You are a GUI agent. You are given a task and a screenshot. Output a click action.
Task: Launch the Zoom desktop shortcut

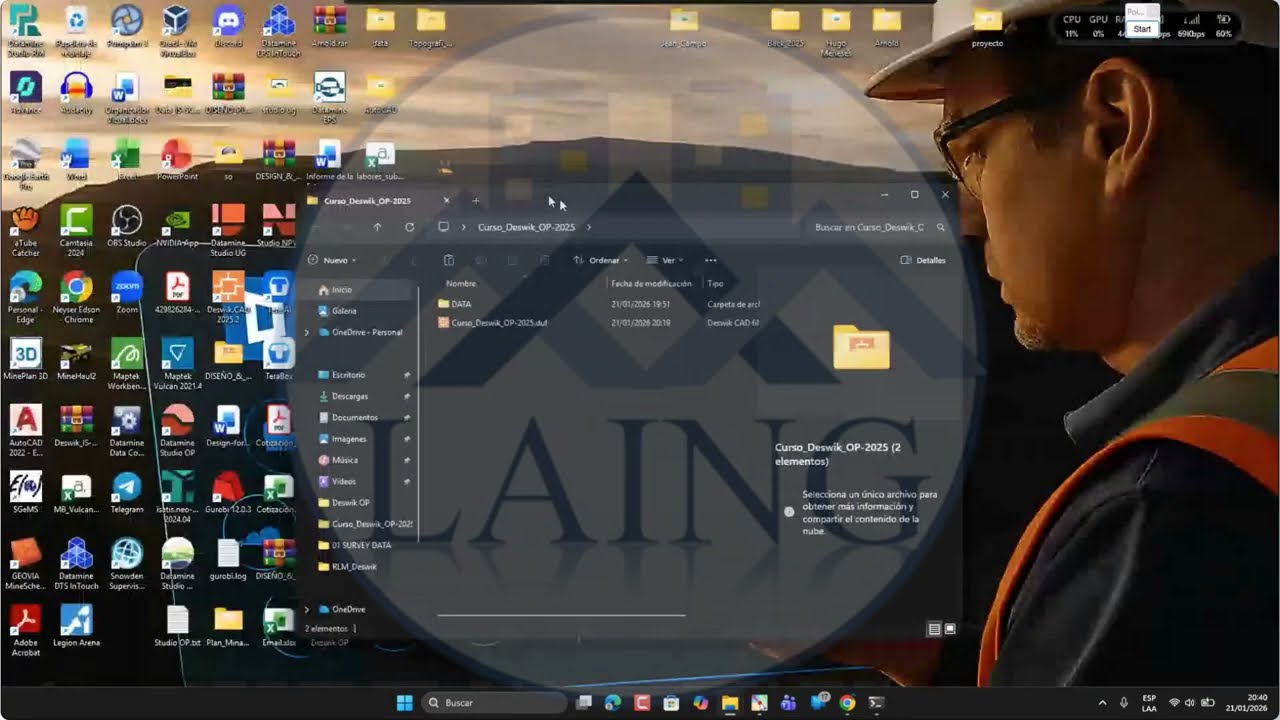tap(127, 293)
